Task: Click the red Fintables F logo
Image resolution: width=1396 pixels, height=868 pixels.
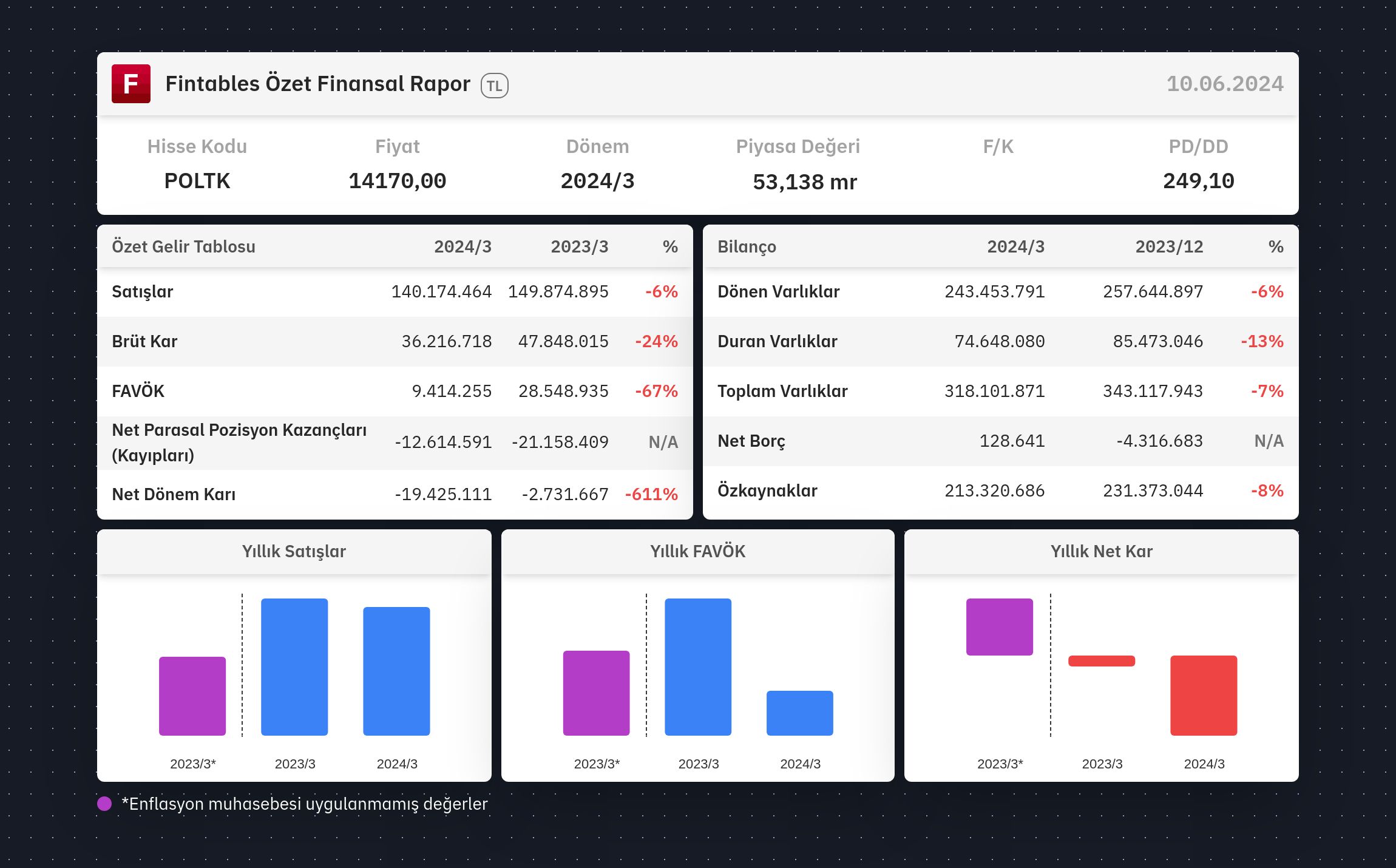Action: [131, 84]
